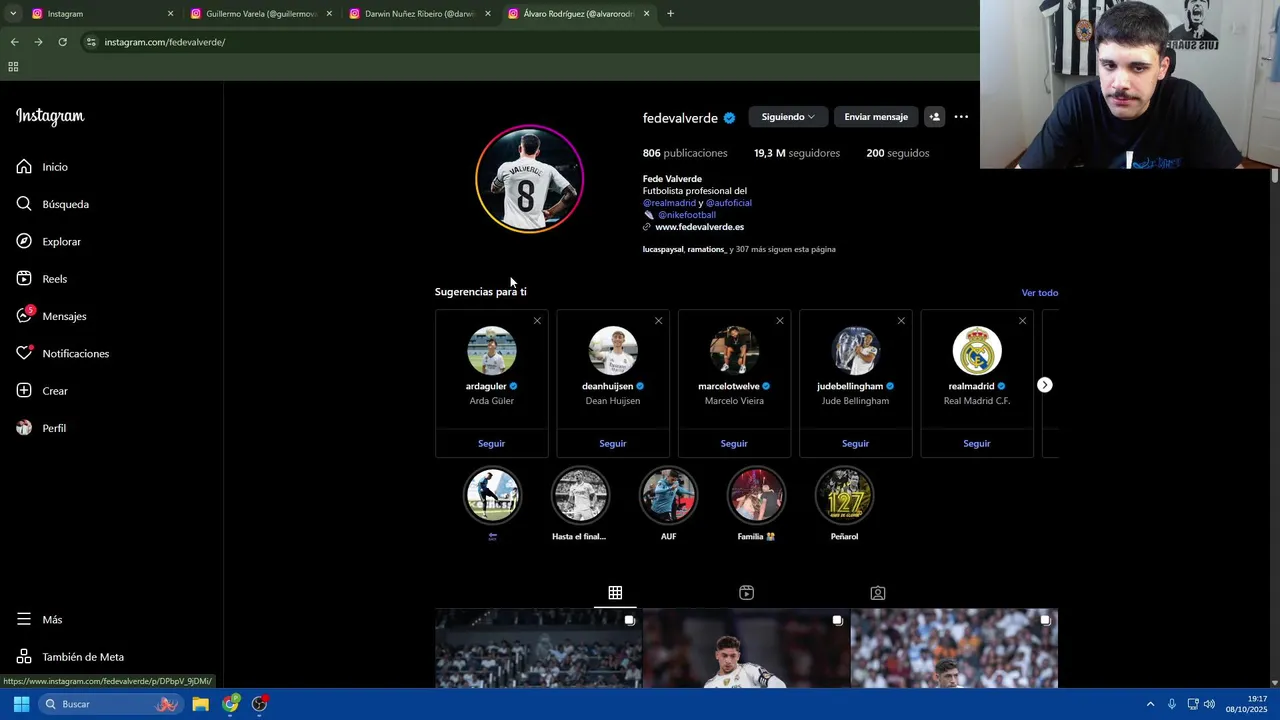Open @aufoficial link in bio
The width and height of the screenshot is (1280, 720).
coord(729,203)
